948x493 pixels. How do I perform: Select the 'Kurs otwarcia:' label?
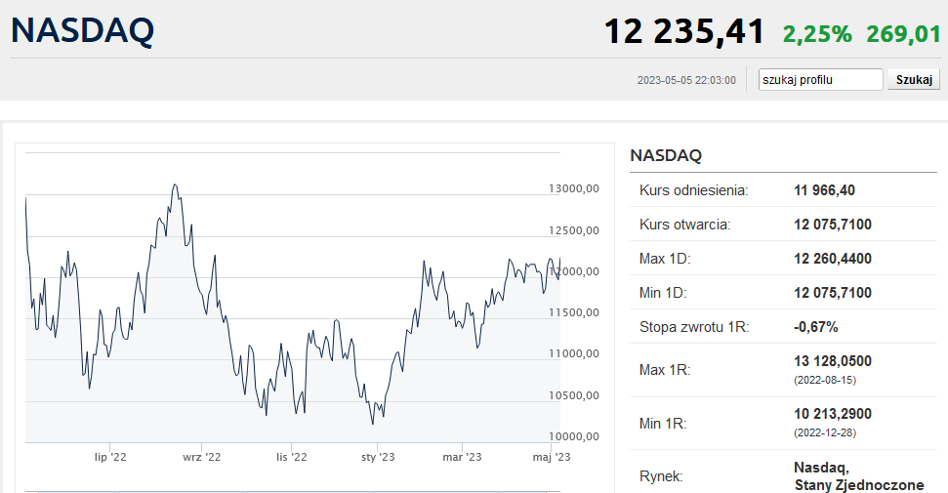pos(684,224)
